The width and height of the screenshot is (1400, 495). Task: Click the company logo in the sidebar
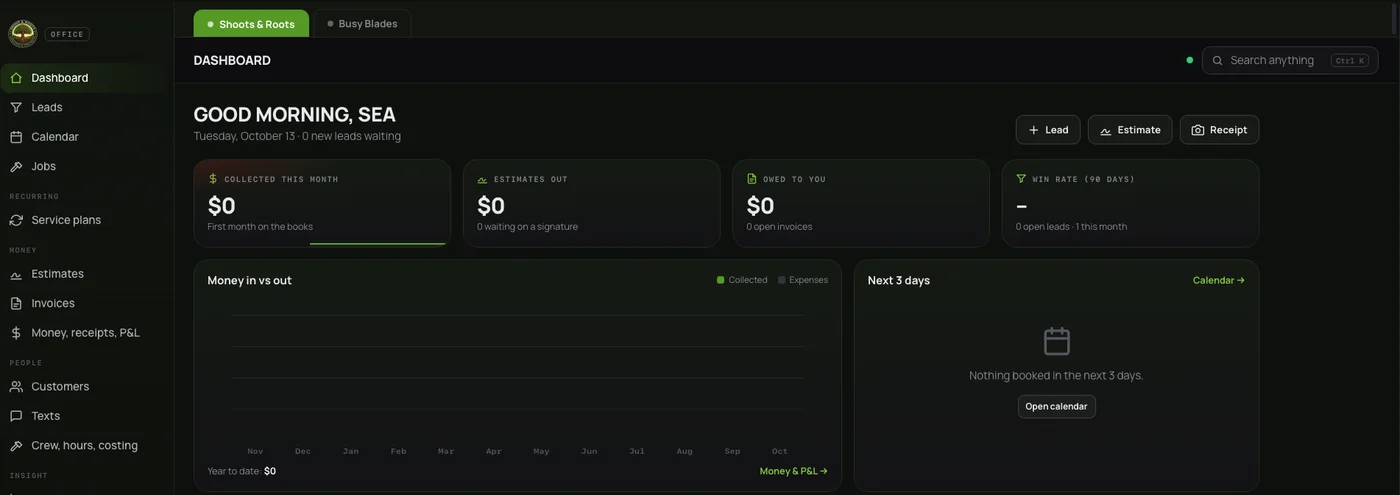tap(22, 34)
